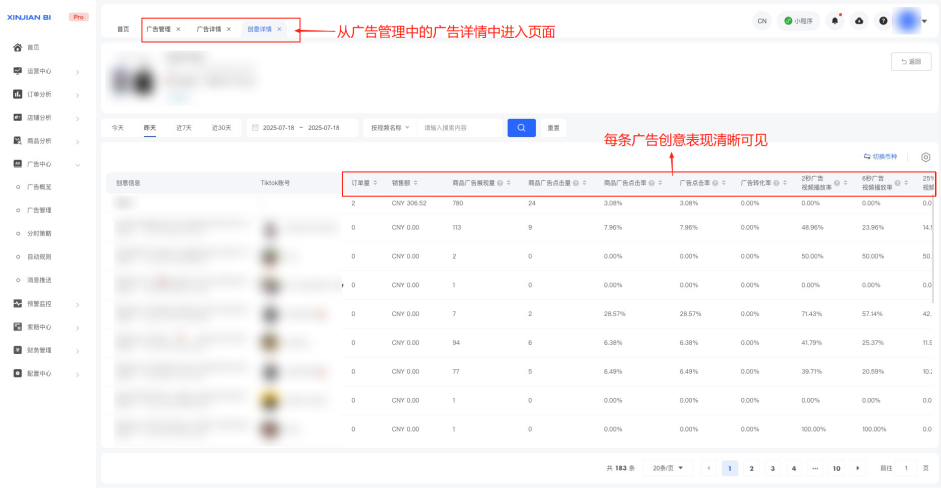Click the search content input field

coord(460,128)
